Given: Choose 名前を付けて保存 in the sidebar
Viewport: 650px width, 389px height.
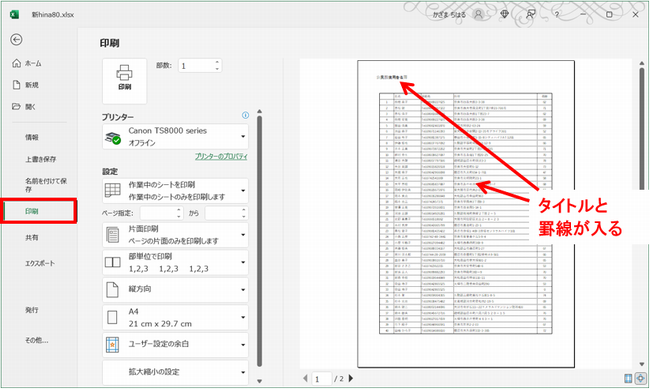Looking at the screenshot, I should tap(46, 185).
